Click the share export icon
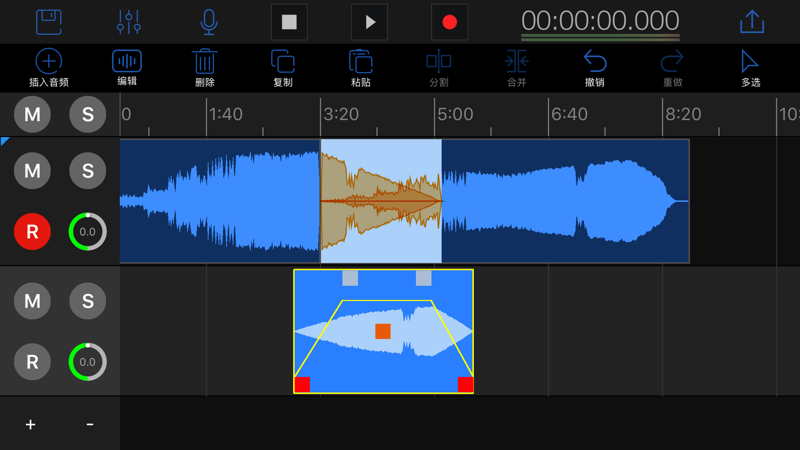Viewport: 800px width, 450px height. coord(751,21)
